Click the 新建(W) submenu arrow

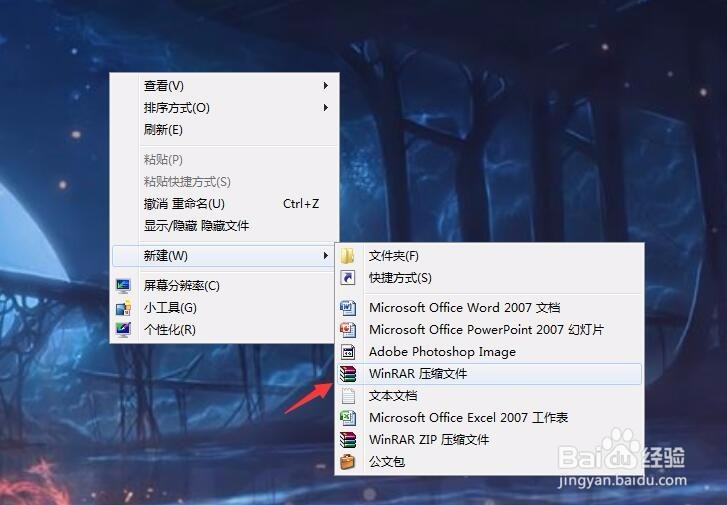click(326, 256)
